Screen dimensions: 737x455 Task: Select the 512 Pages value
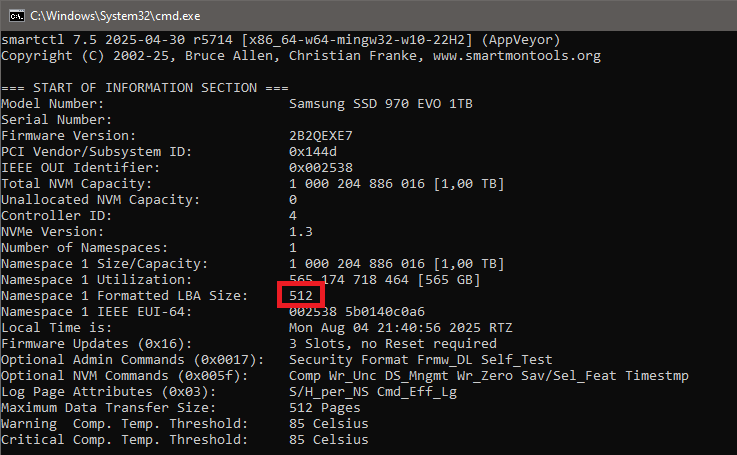(x=325, y=408)
